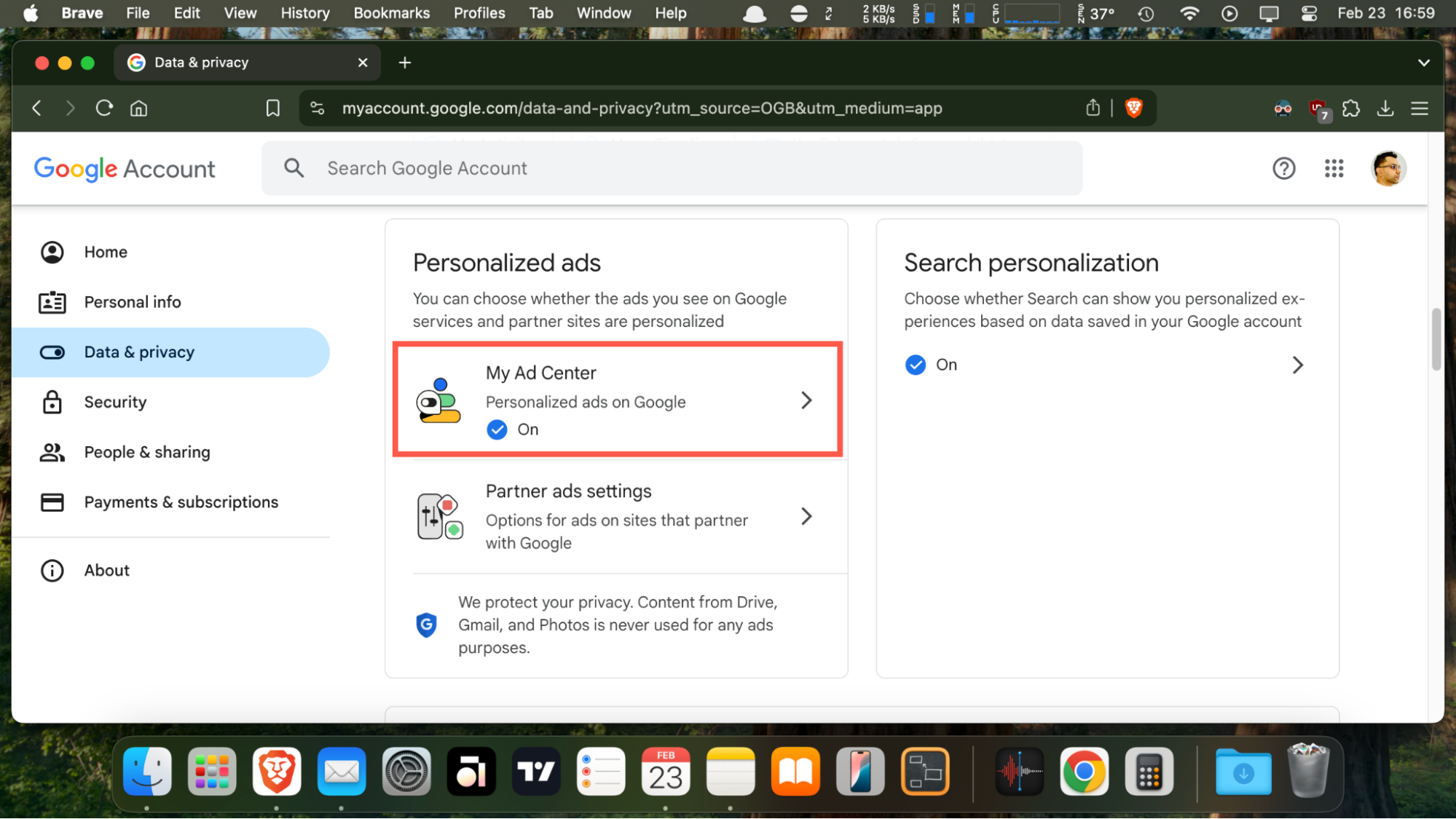The height and width of the screenshot is (819, 1456).
Task: Select the Data & privacy tab
Action: (247, 63)
